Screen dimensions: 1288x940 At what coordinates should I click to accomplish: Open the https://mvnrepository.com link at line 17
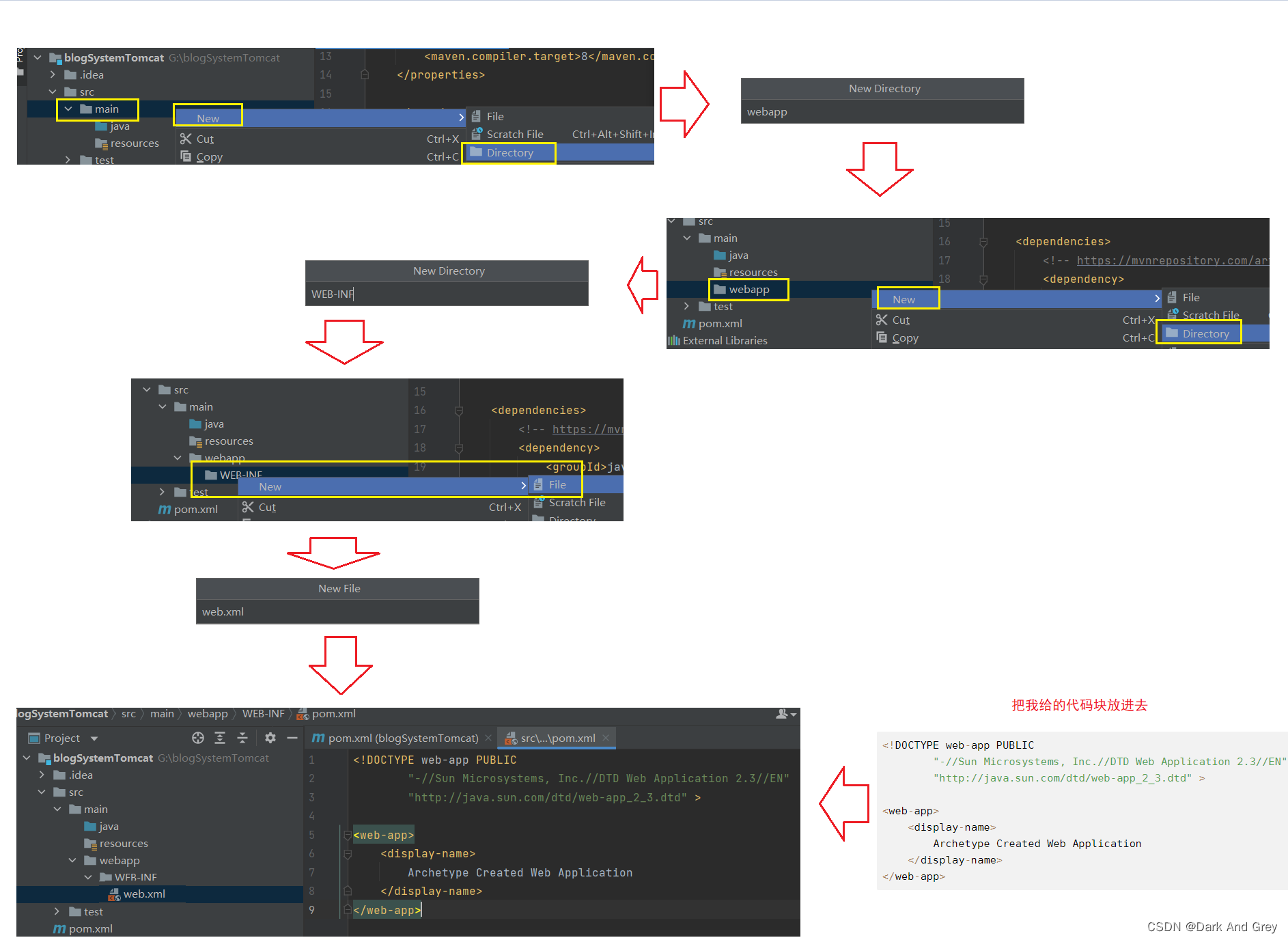(1173, 260)
